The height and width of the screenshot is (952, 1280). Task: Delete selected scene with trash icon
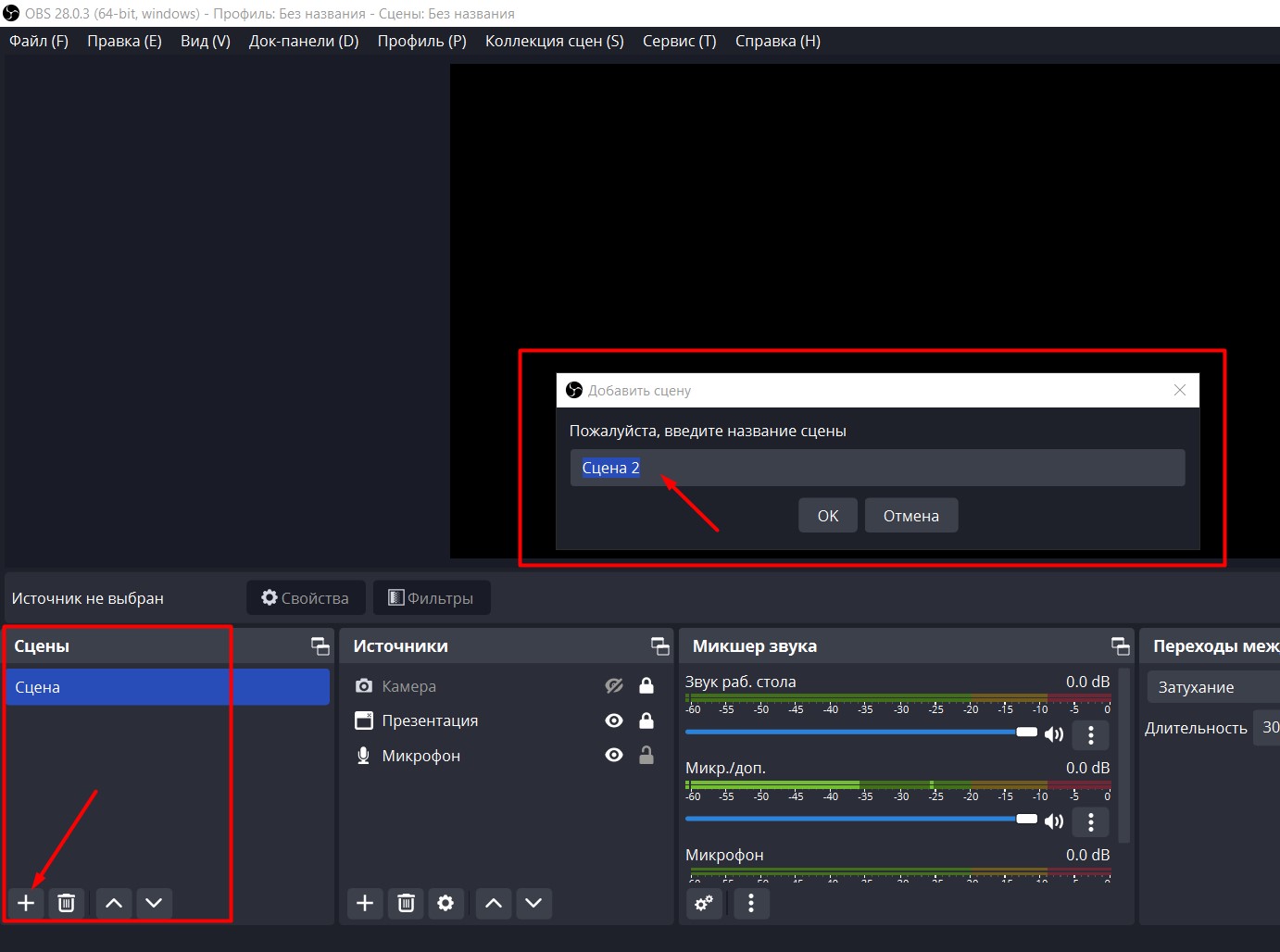tap(66, 903)
